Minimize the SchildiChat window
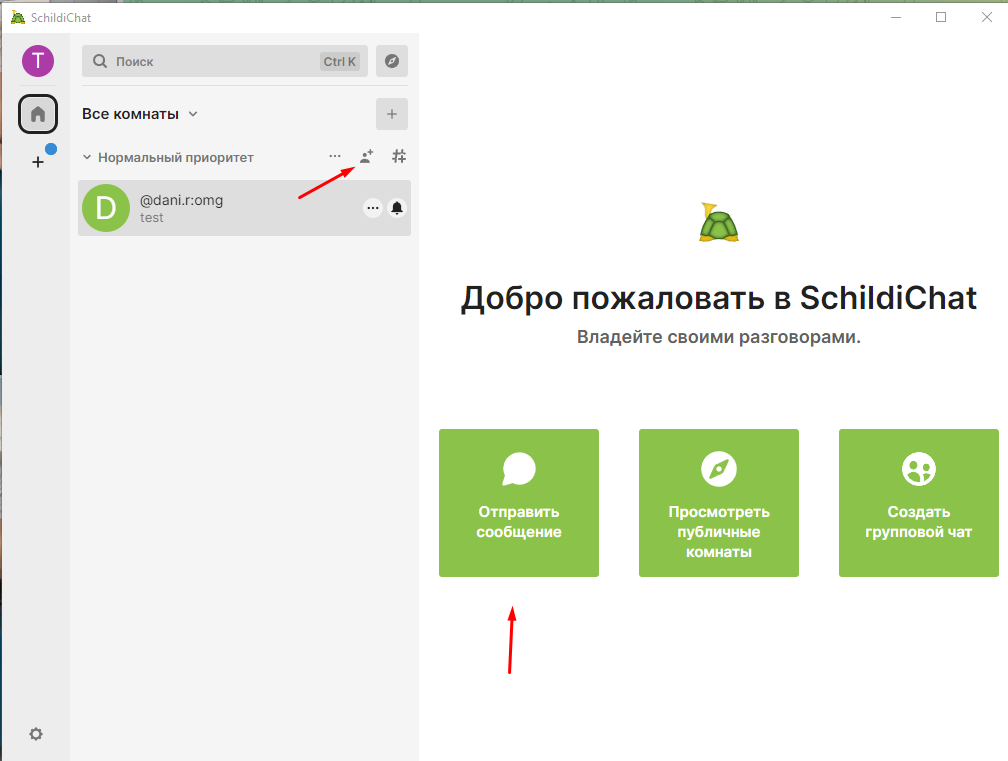The width and height of the screenshot is (1008, 761). click(x=896, y=17)
